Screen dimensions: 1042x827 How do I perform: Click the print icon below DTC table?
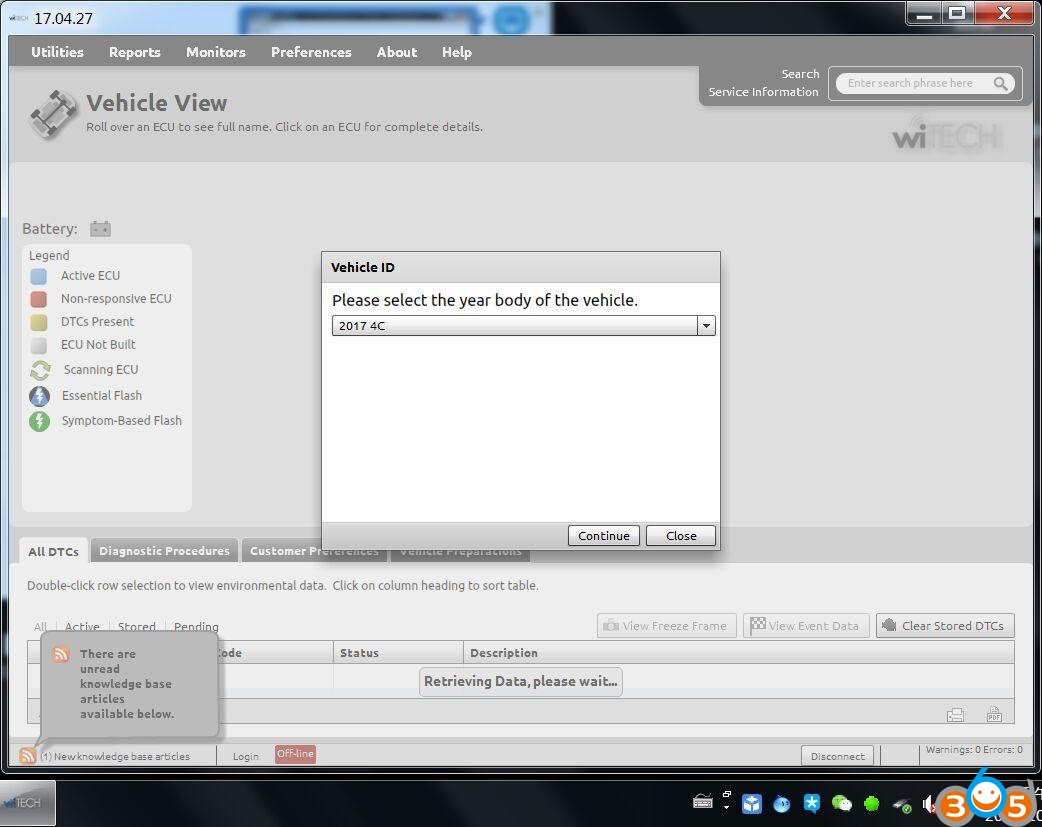click(x=955, y=714)
